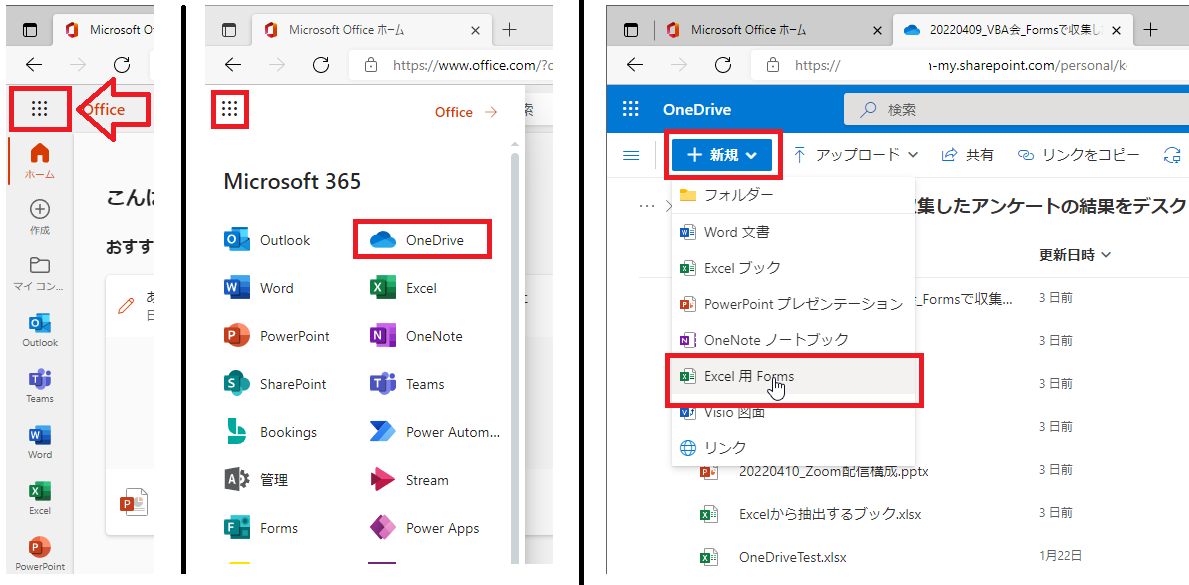Close app launcher waffle in middle window
The width and height of the screenshot is (1189, 585).
point(230,110)
